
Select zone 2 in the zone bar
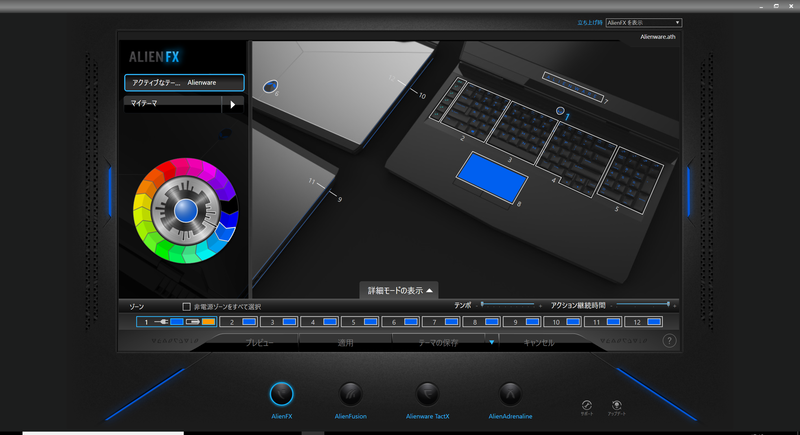(x=238, y=322)
